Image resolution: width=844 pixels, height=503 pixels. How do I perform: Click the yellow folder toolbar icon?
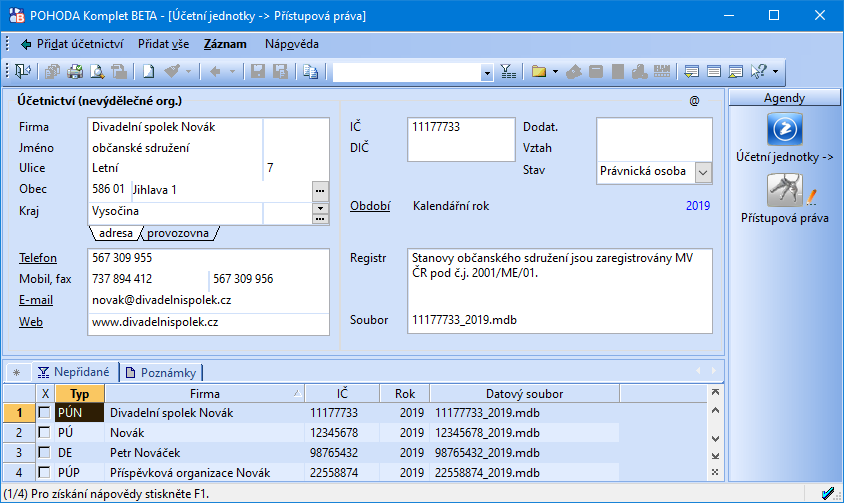(x=539, y=72)
